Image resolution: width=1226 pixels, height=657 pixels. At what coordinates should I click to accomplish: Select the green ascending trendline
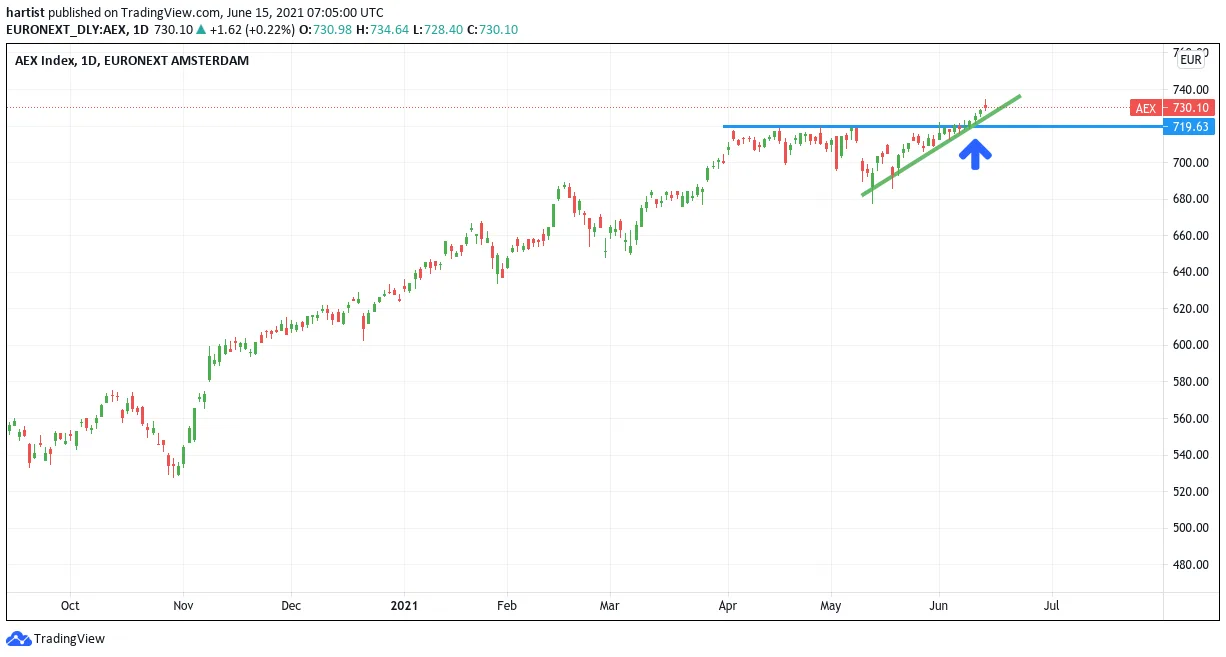tap(940, 146)
